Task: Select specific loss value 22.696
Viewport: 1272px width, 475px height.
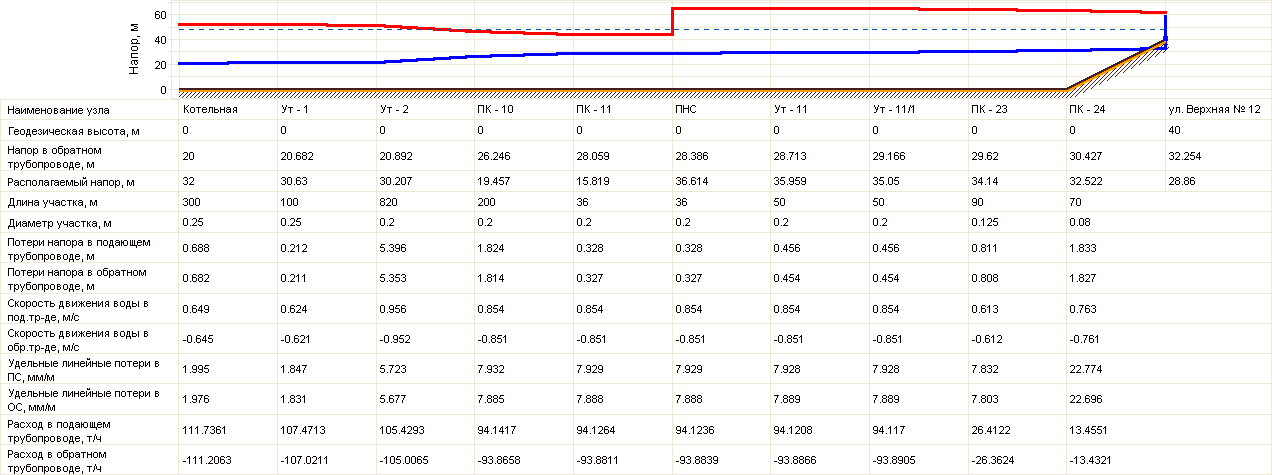Action: coord(1086,399)
